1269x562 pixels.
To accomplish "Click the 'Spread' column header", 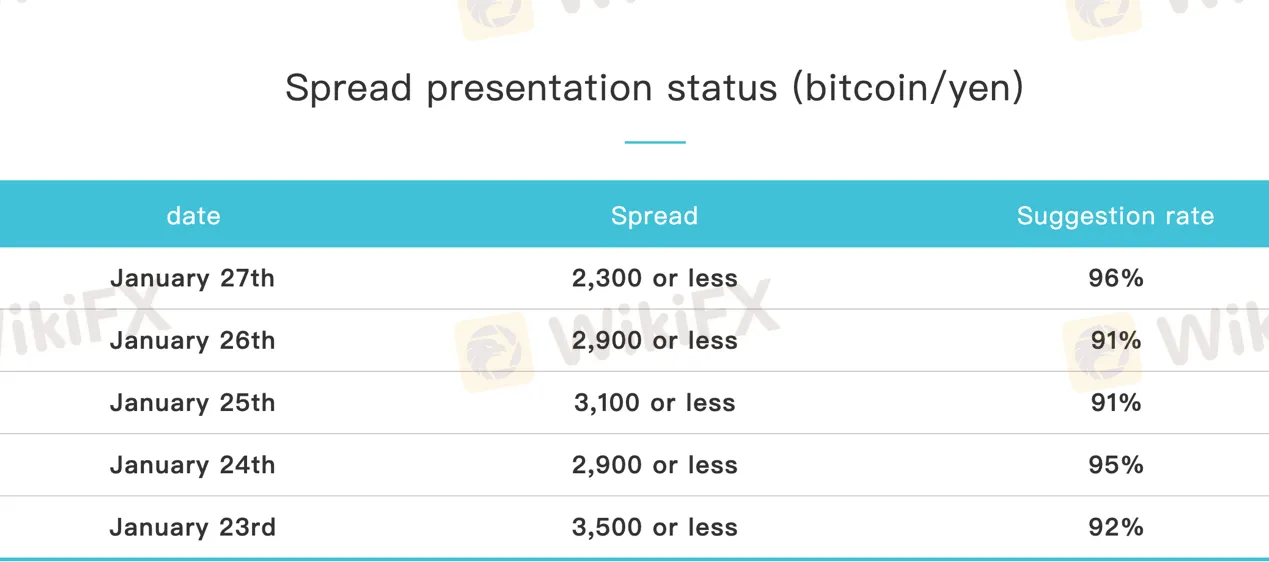I will coord(654,216).
